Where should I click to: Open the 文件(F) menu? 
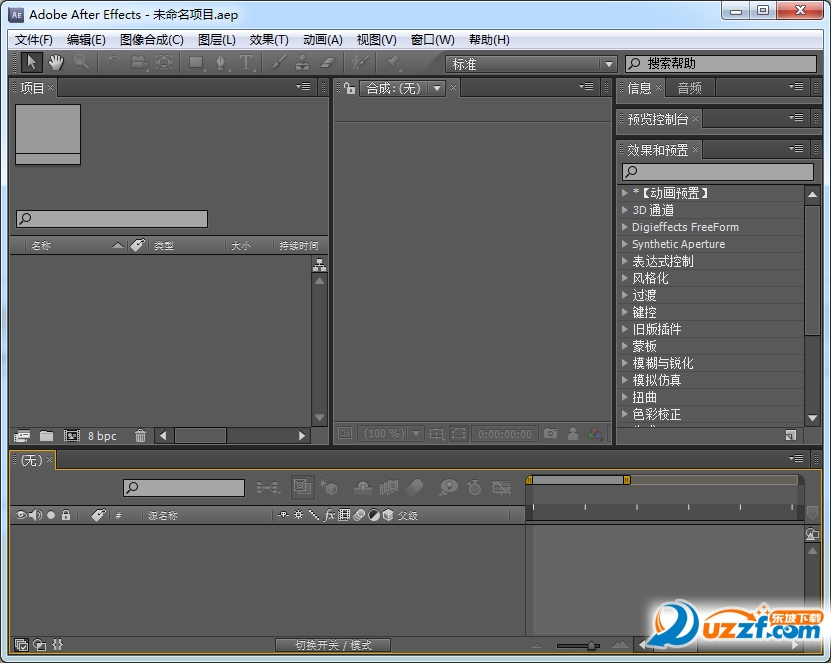pos(34,40)
